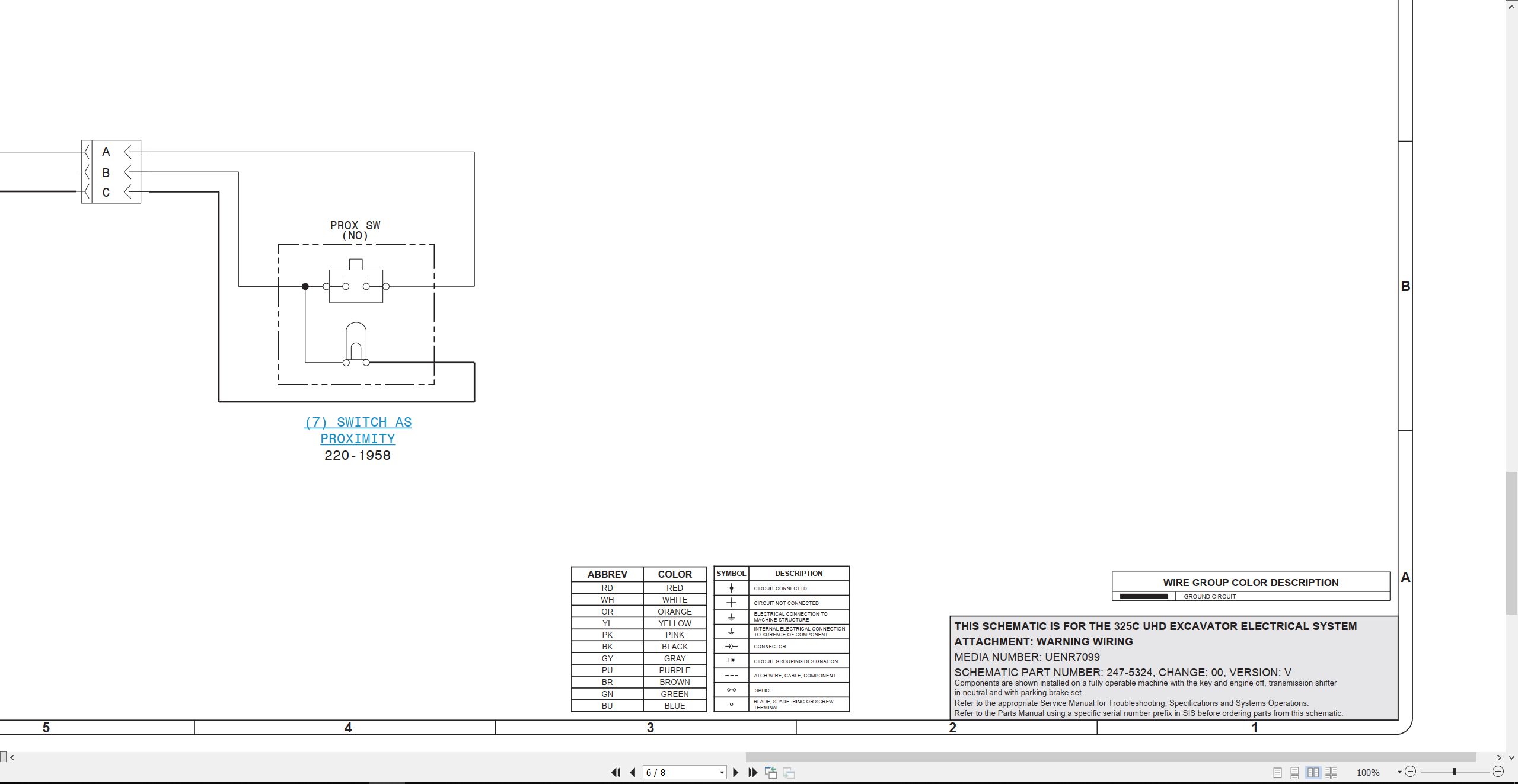Click the COLOR table header
The height and width of the screenshot is (784, 1518).
(675, 574)
